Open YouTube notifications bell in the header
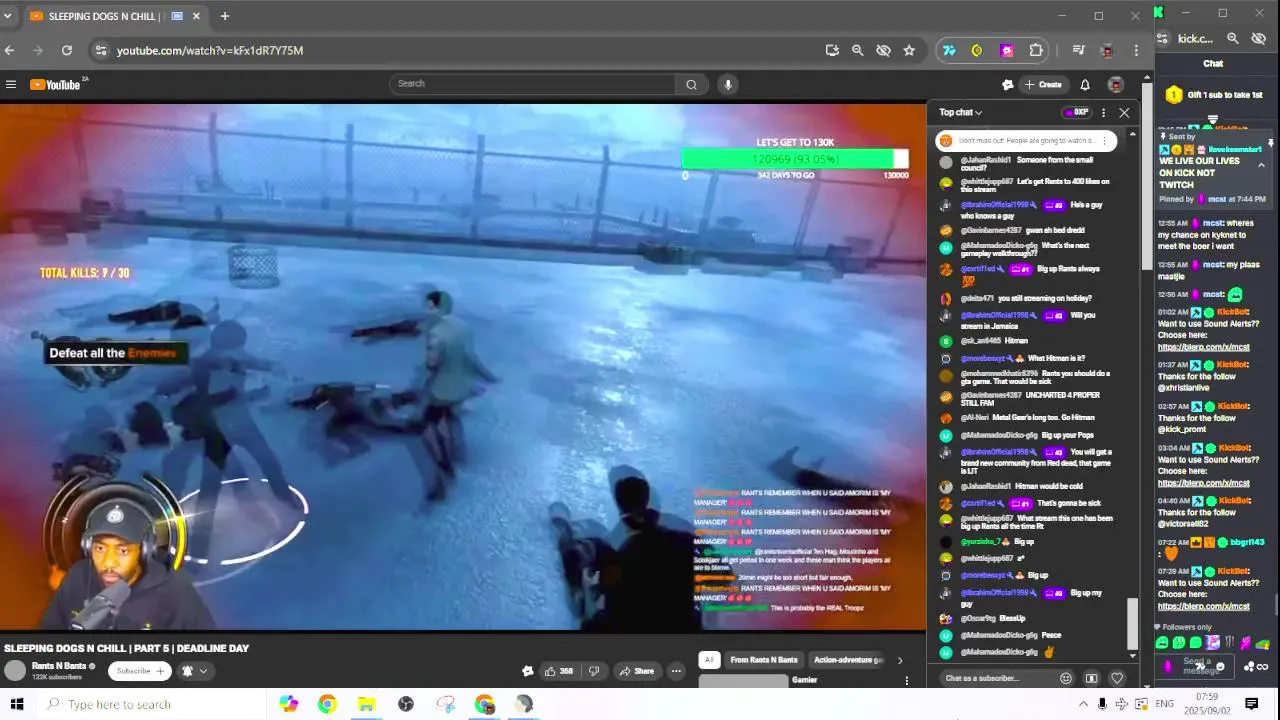This screenshot has height=720, width=1280. tap(1085, 85)
